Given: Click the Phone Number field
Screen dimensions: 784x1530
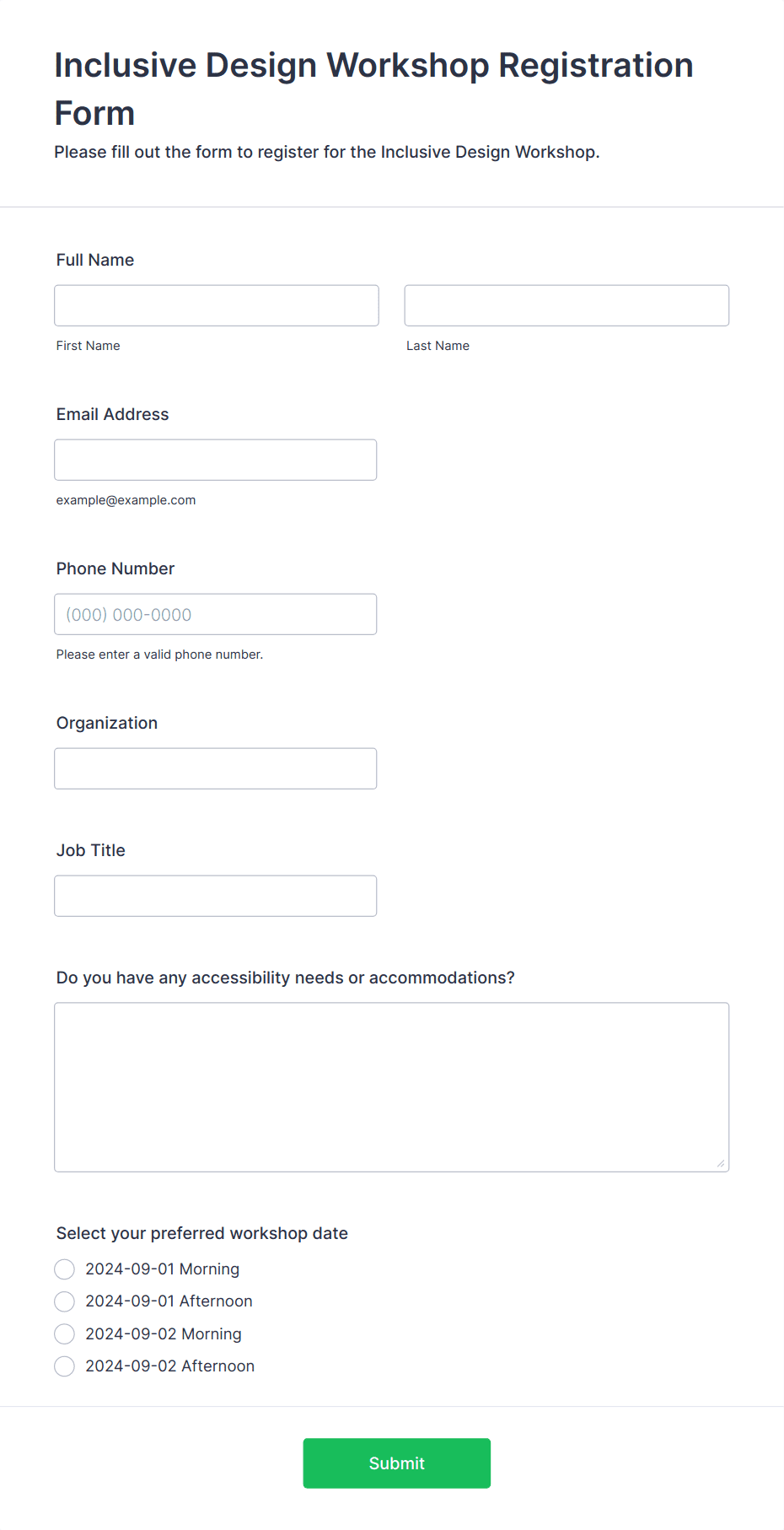Looking at the screenshot, I should click(216, 614).
